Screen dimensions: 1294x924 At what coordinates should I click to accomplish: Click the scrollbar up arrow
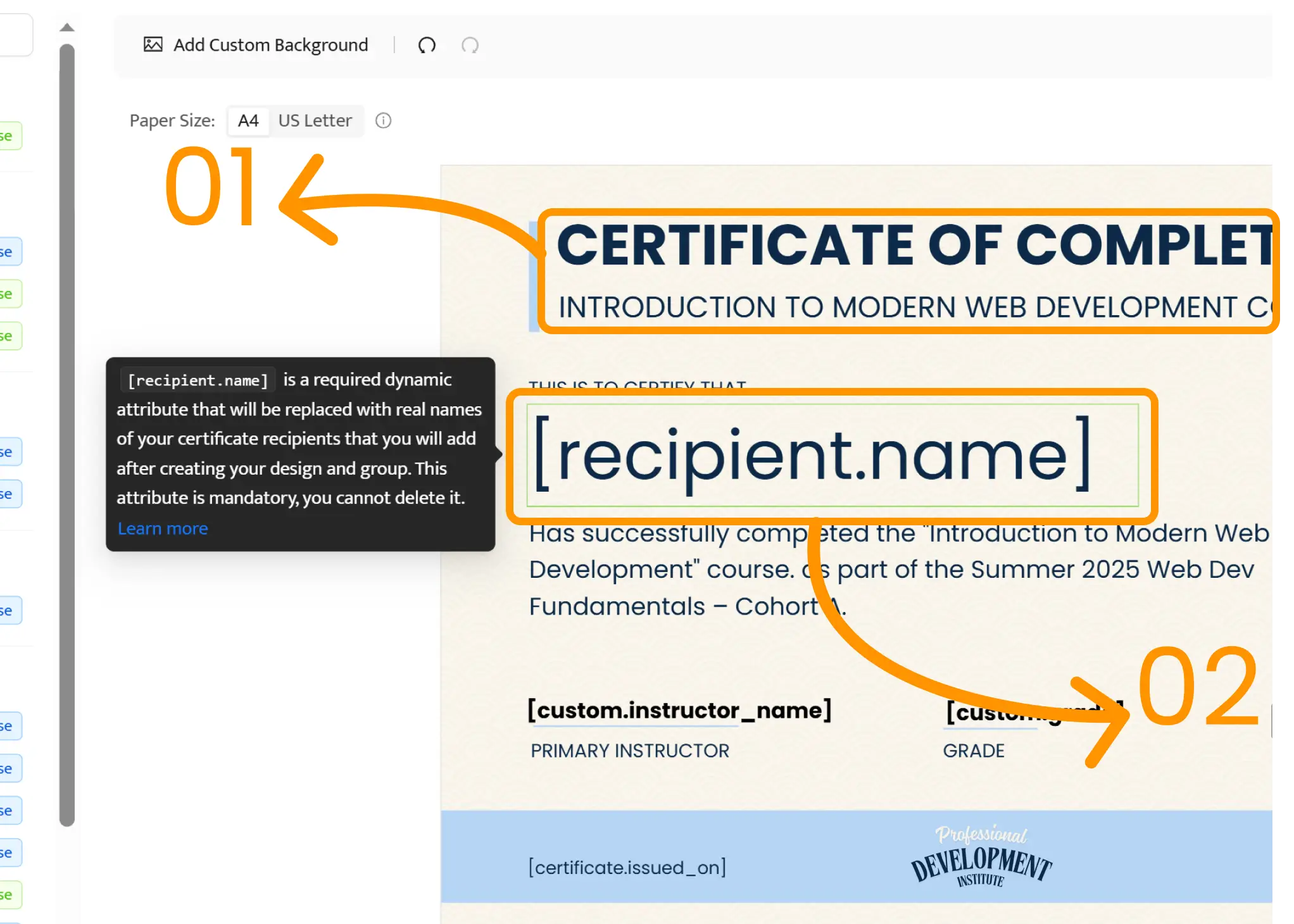pos(67,27)
